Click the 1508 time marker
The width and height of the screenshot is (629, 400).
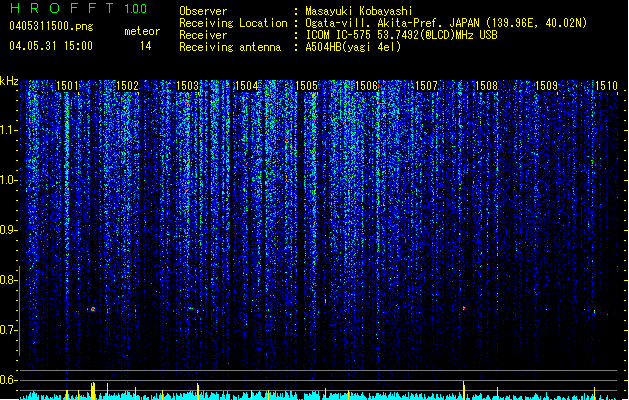486,86
